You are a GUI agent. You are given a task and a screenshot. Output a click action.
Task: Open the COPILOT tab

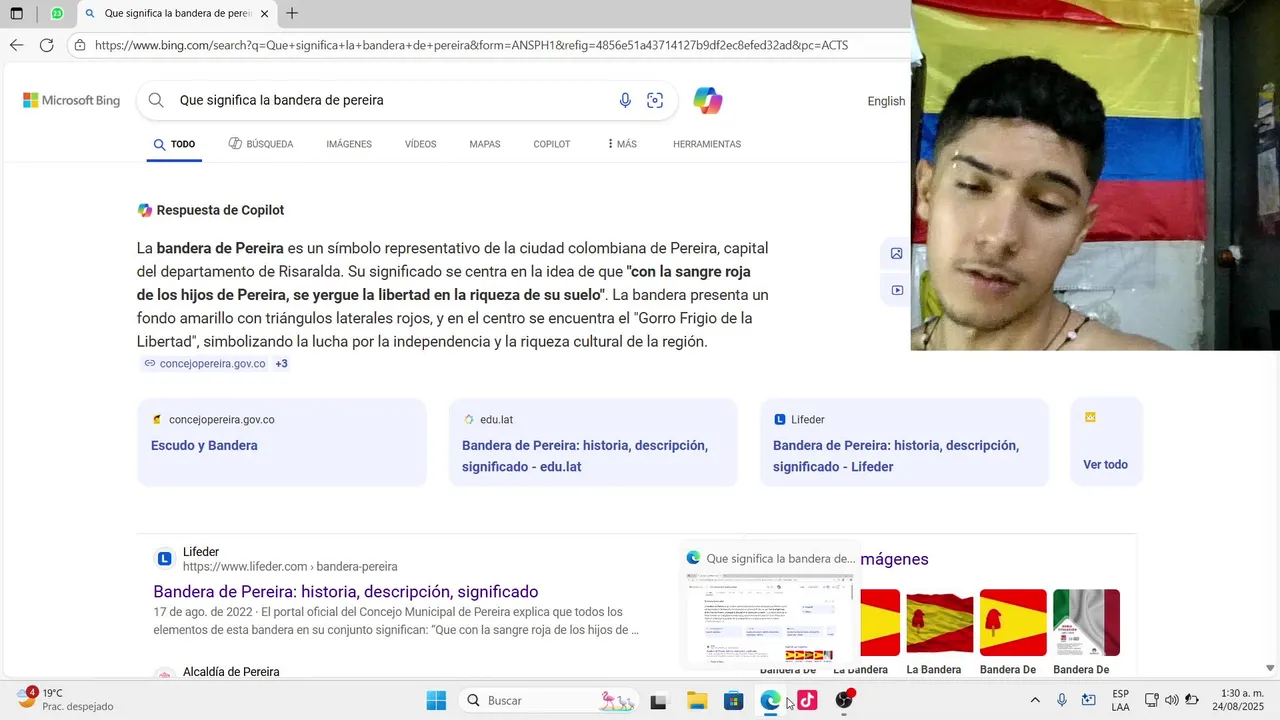552,144
